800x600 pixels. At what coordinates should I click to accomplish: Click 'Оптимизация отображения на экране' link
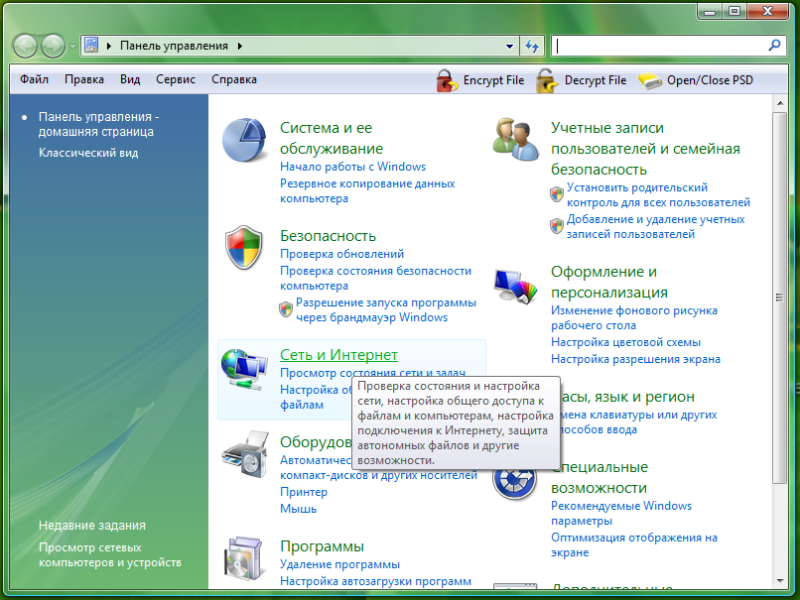click(x=634, y=545)
